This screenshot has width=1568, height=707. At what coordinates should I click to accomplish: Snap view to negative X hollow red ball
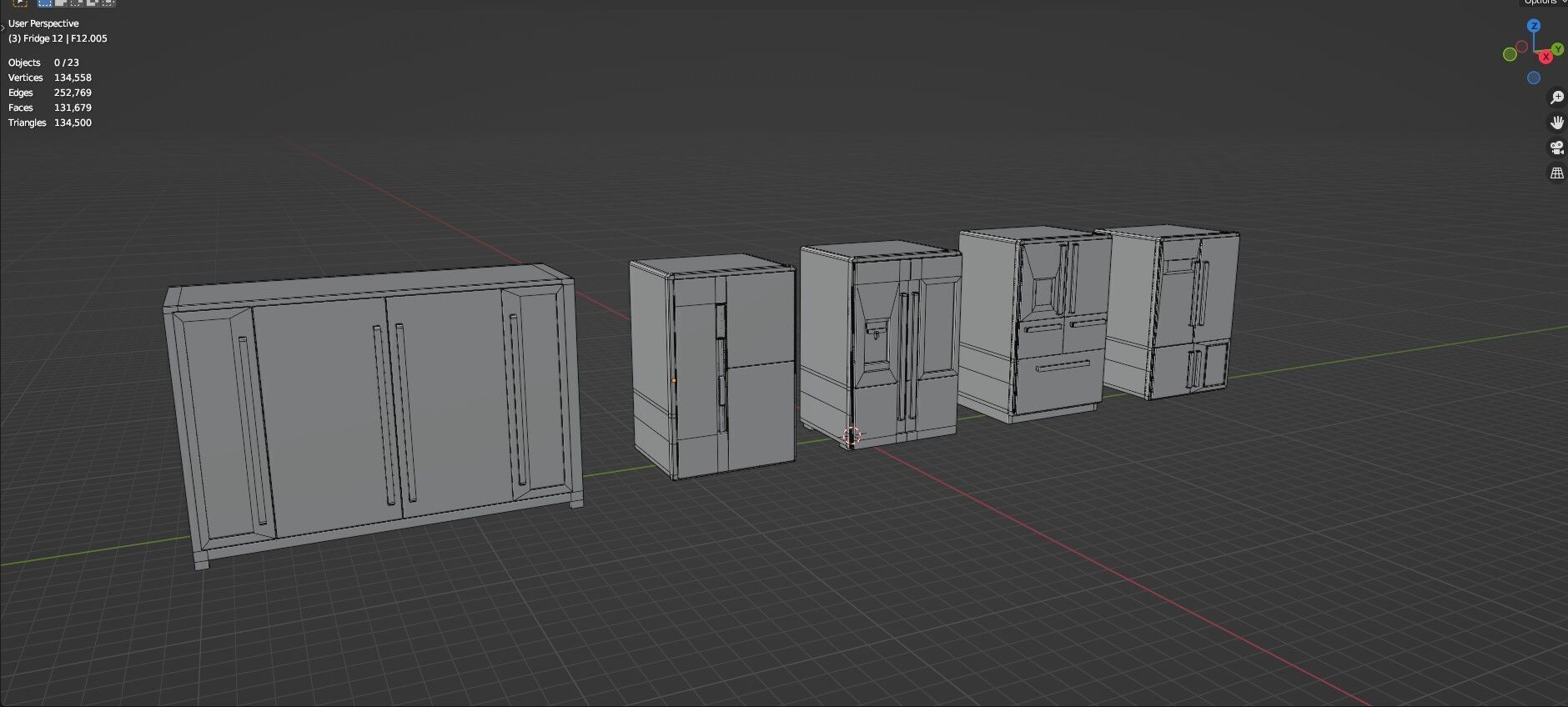tap(1522, 47)
